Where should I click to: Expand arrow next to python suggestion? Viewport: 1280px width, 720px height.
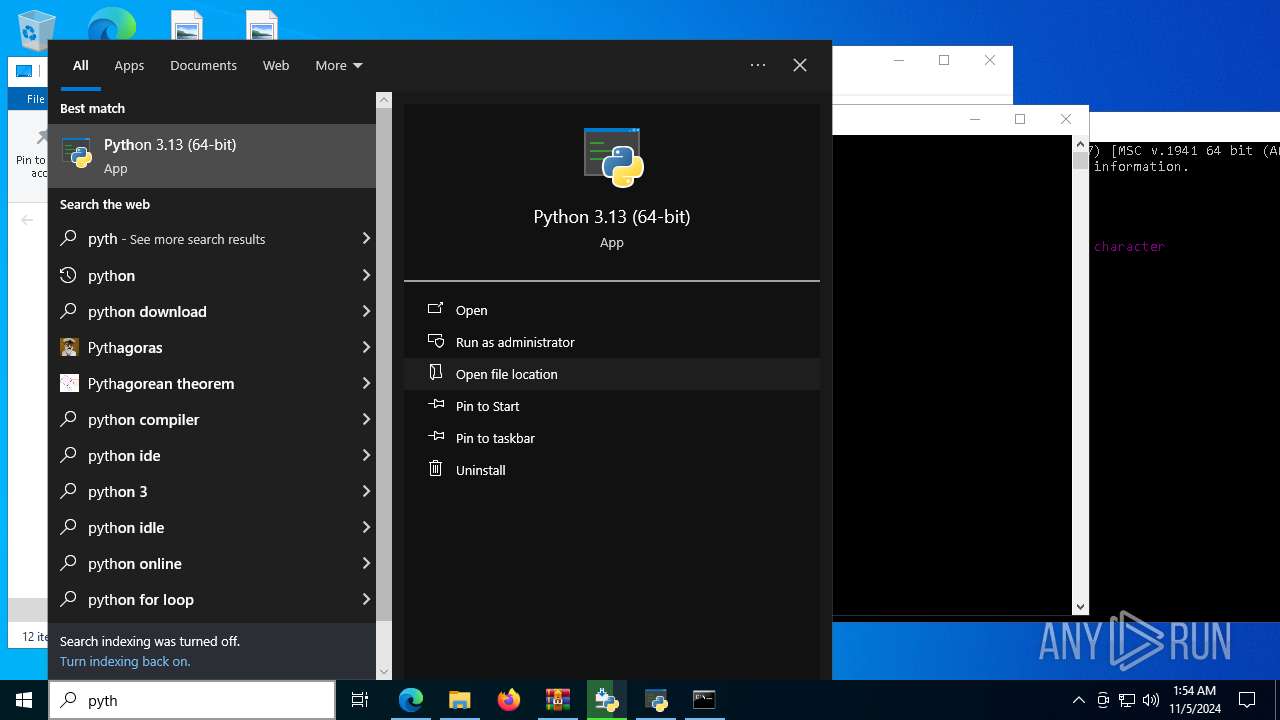coord(366,275)
